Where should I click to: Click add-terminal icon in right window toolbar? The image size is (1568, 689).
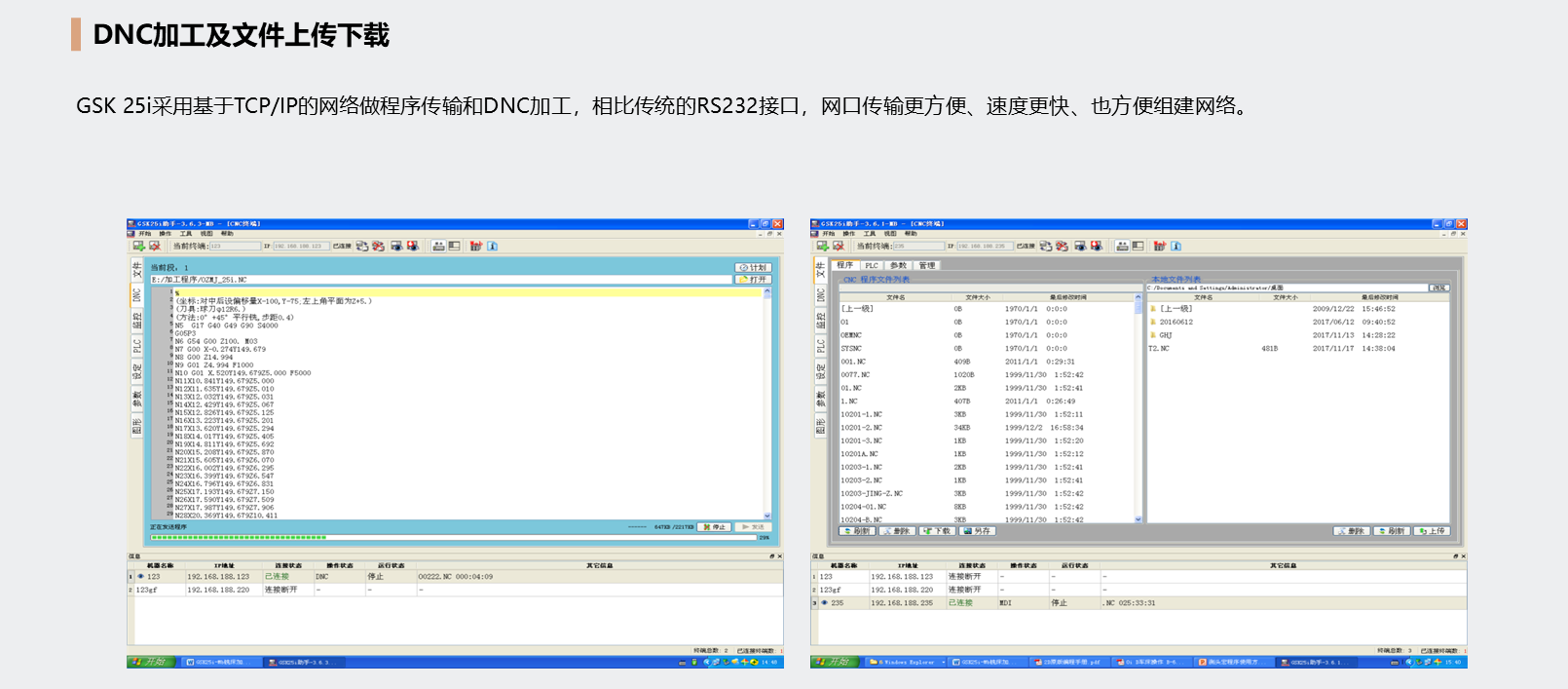[x=823, y=246]
